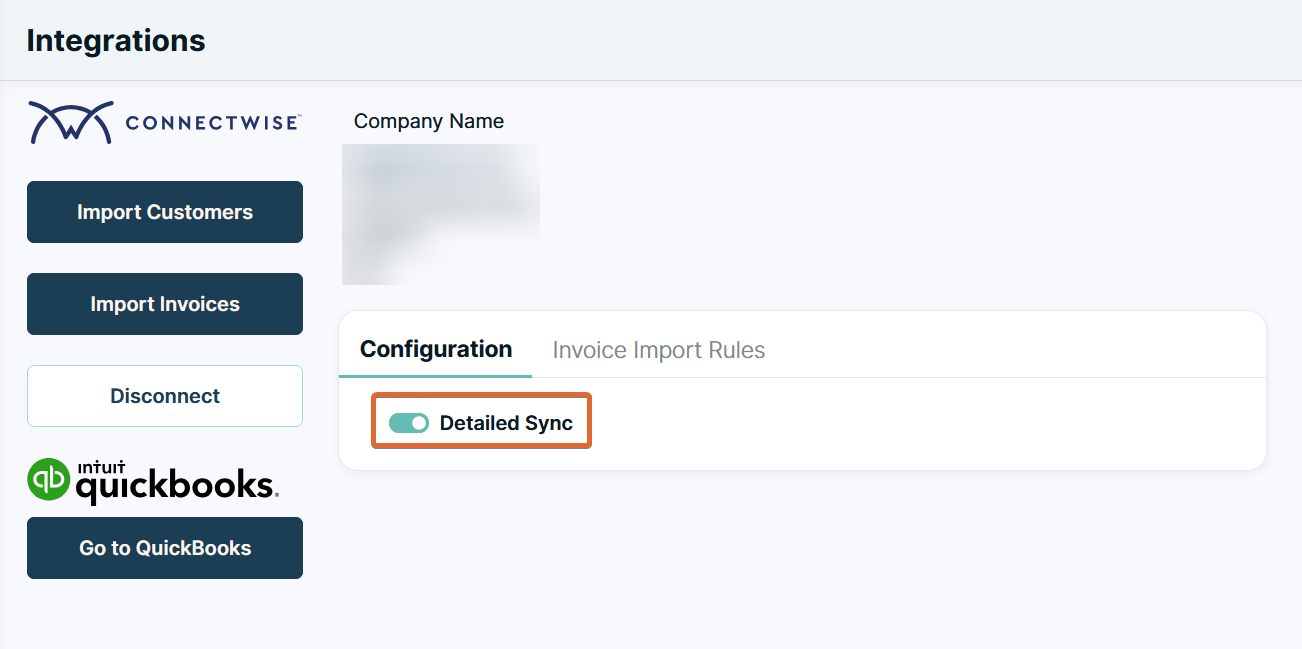This screenshot has width=1302, height=649.
Task: Switch to the Invoice Import Rules tab
Action: (x=658, y=349)
